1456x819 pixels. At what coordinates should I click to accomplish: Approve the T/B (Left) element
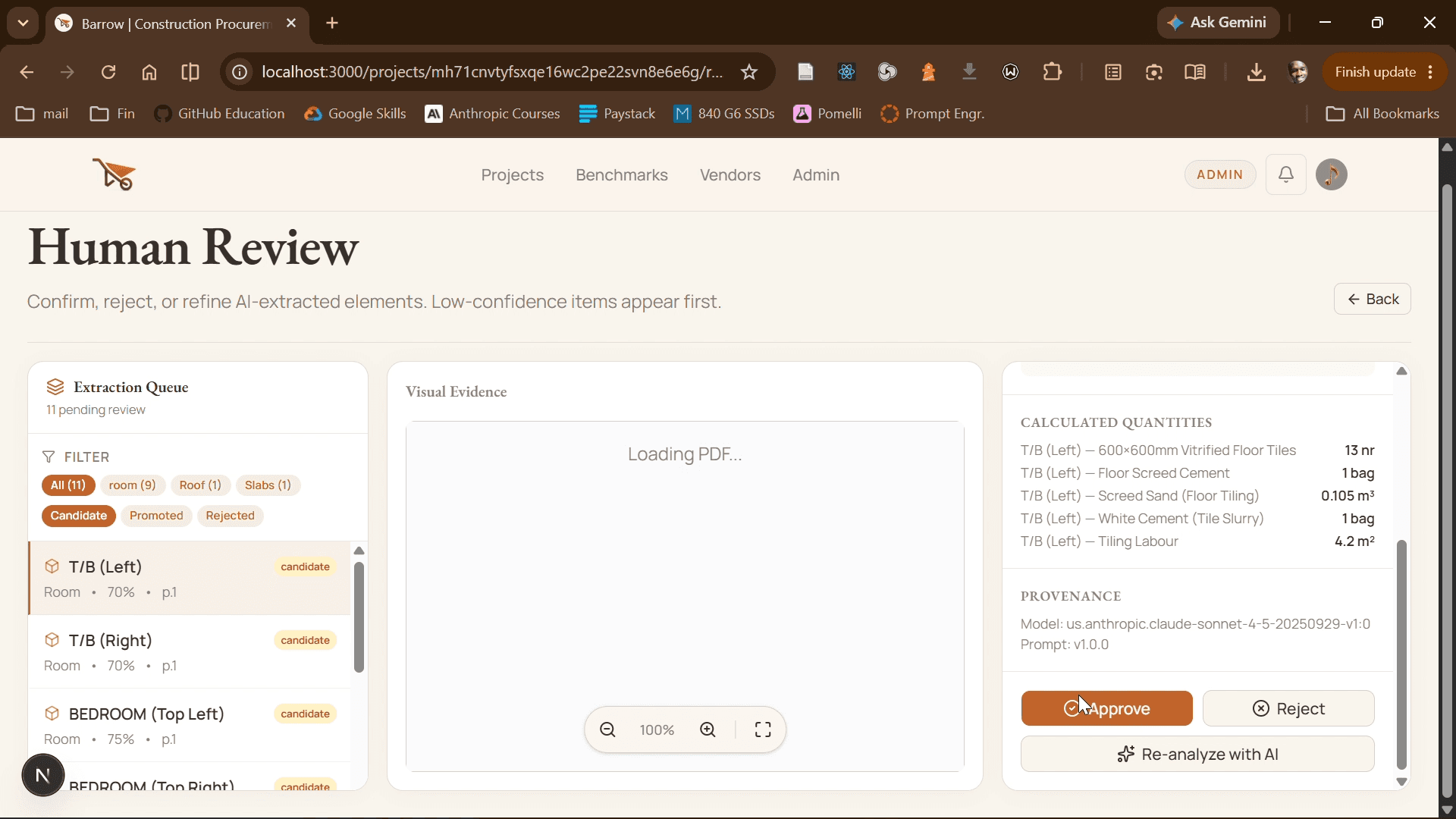point(1106,708)
